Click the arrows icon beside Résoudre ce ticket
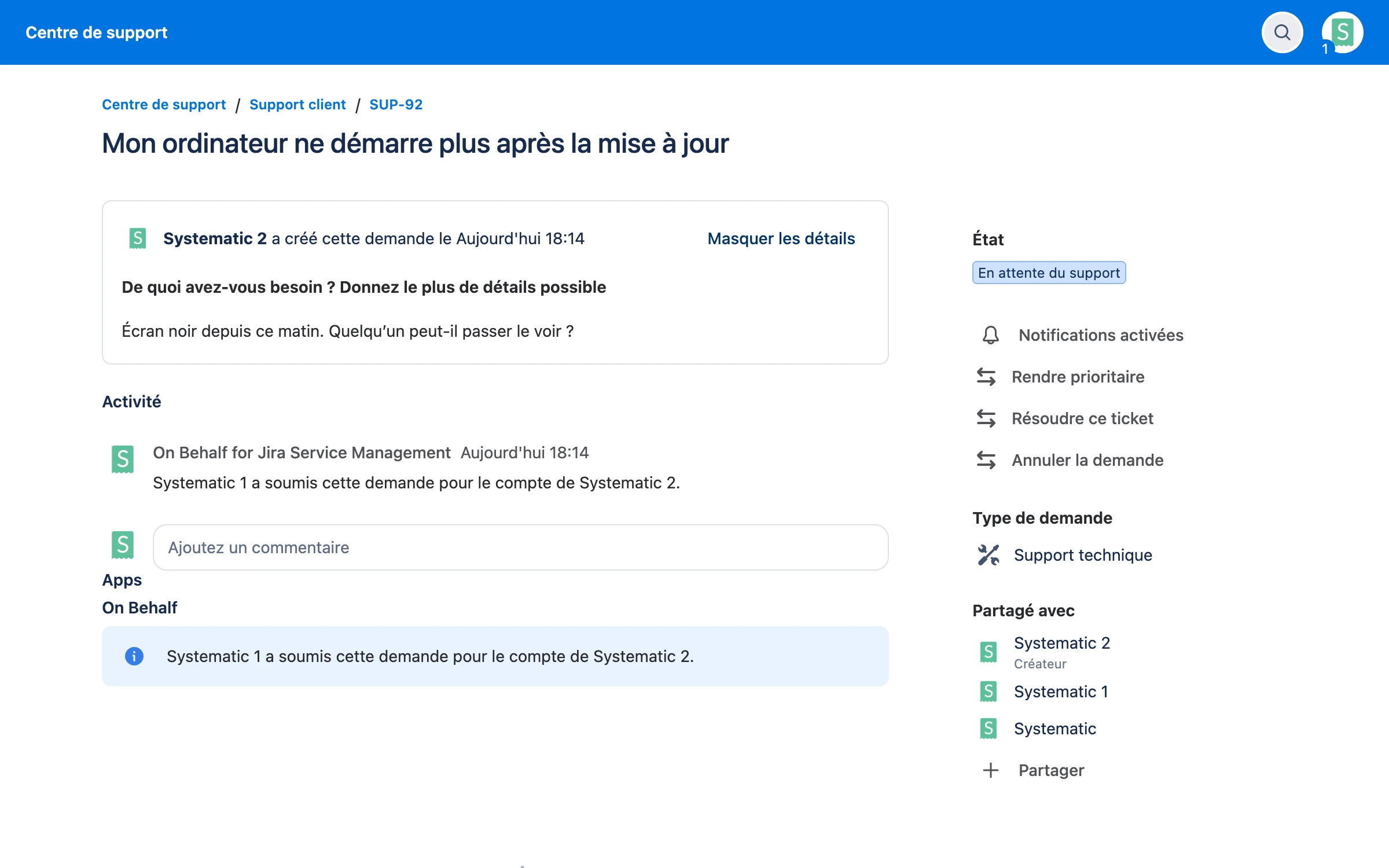Screen dimensions: 1389x868 [986, 418]
